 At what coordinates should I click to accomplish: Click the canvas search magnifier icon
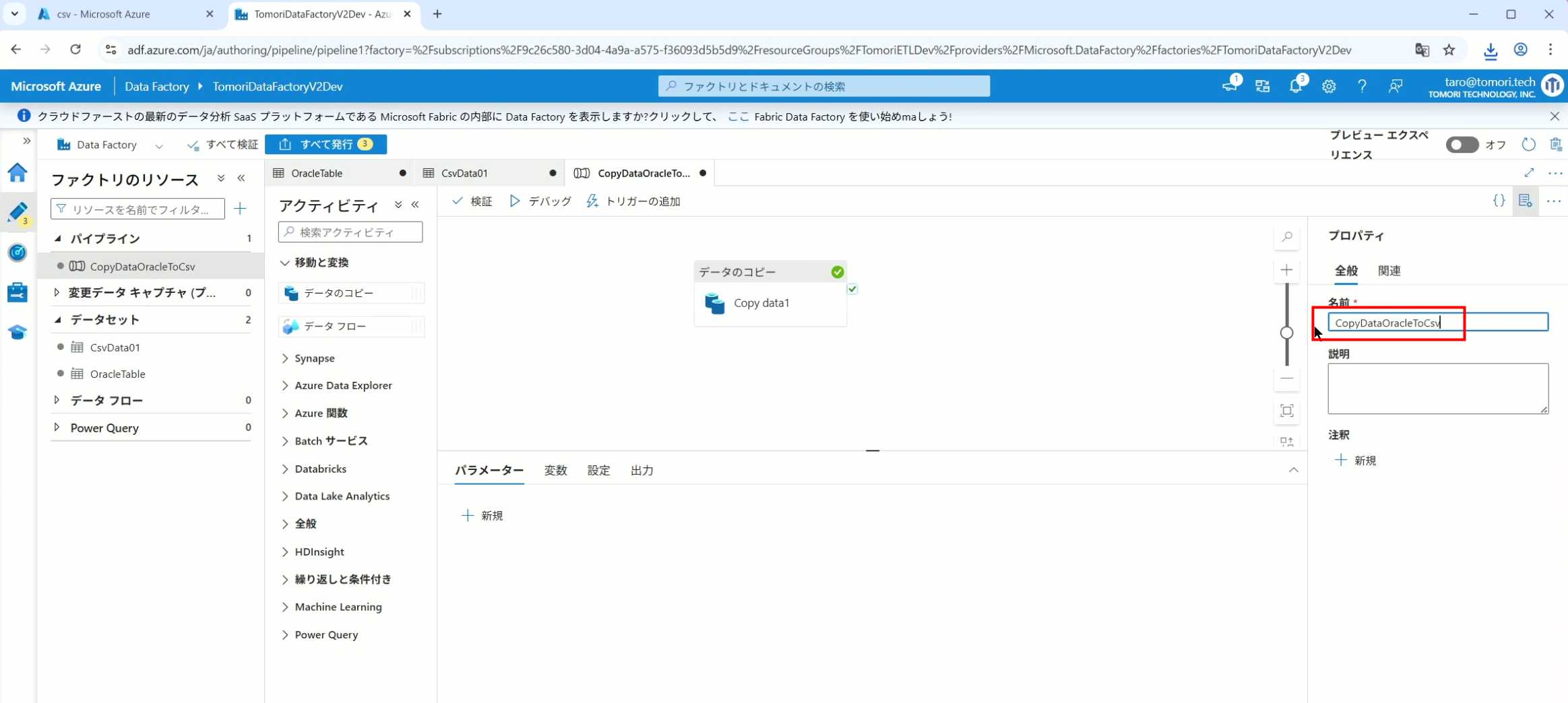click(x=1286, y=237)
